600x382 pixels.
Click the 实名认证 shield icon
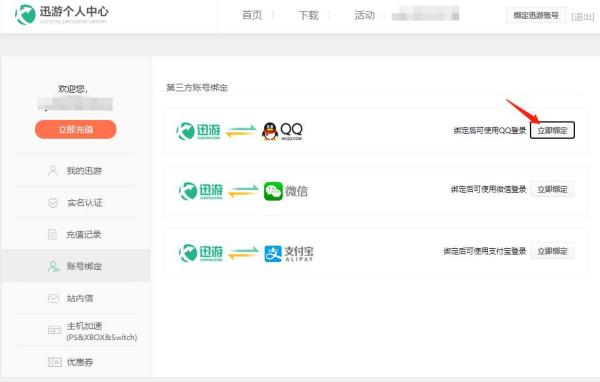[x=53, y=202]
